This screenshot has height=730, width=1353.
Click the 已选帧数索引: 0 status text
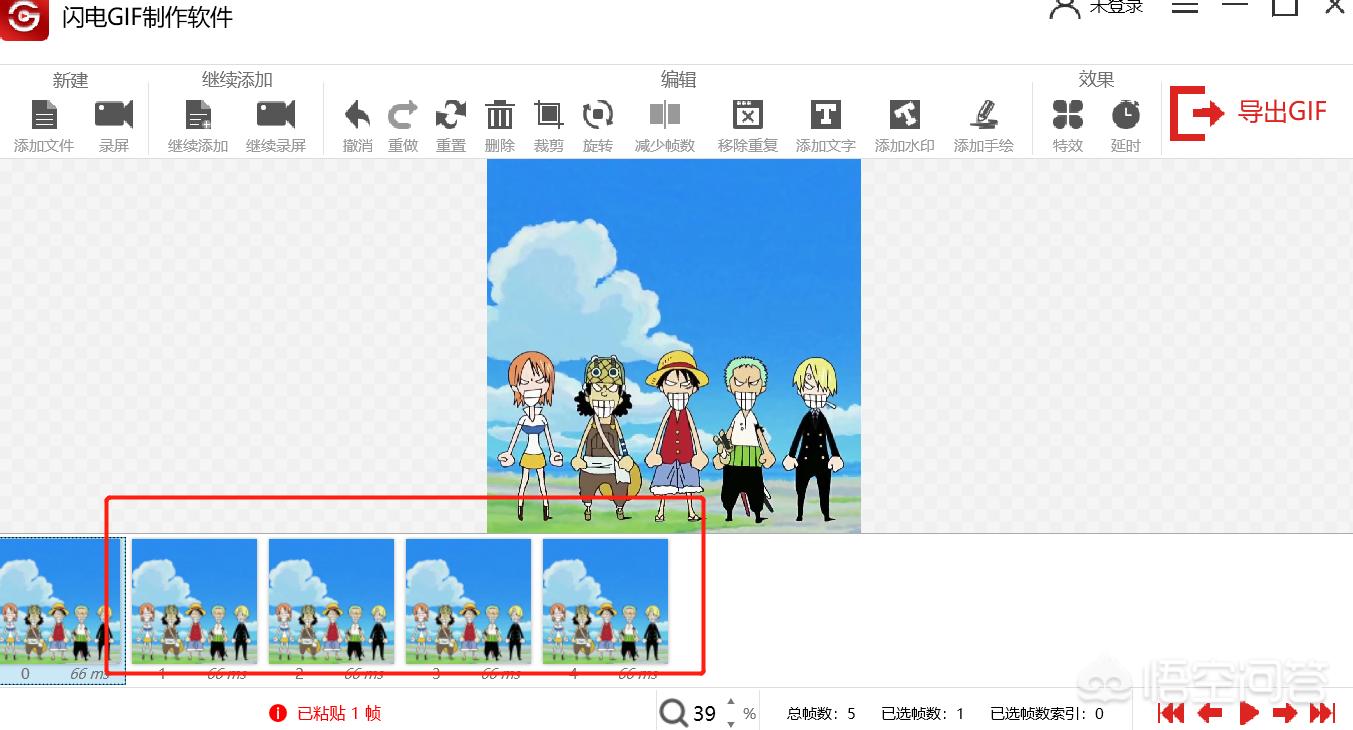click(1047, 714)
